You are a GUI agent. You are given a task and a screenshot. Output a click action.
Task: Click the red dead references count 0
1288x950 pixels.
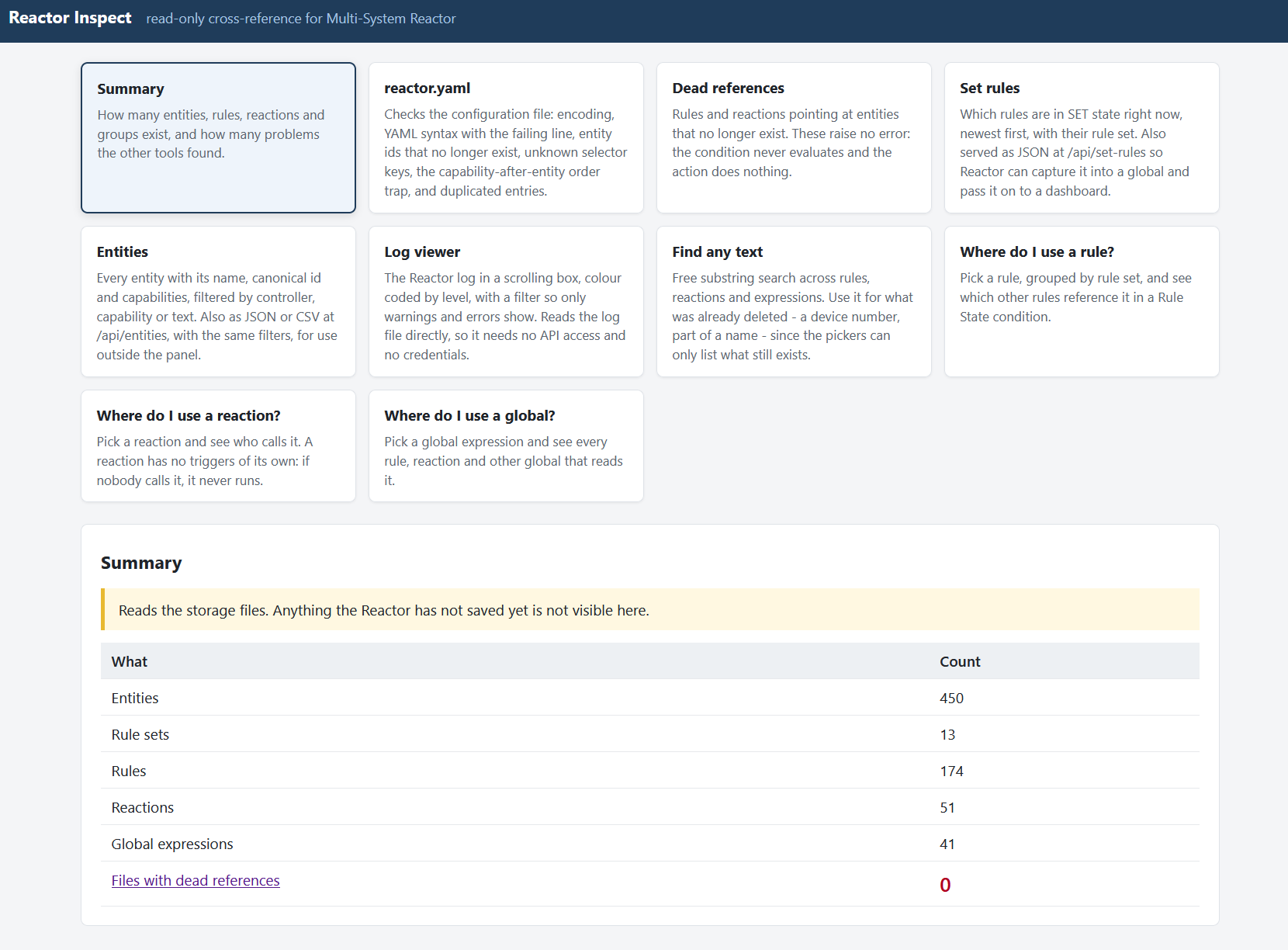pos(945,885)
